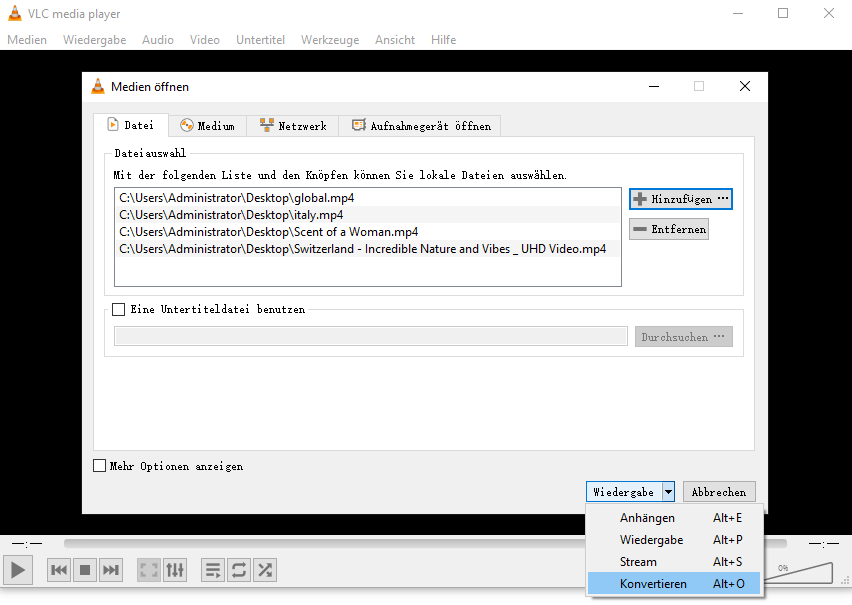
Task: Open the extended settings equalizer icon
Action: pyautogui.click(x=174, y=570)
